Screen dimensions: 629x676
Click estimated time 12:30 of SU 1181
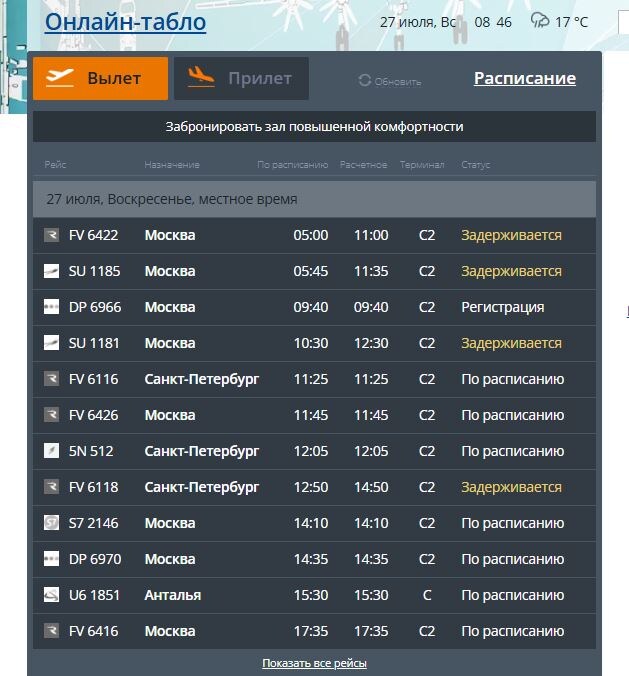coord(371,343)
